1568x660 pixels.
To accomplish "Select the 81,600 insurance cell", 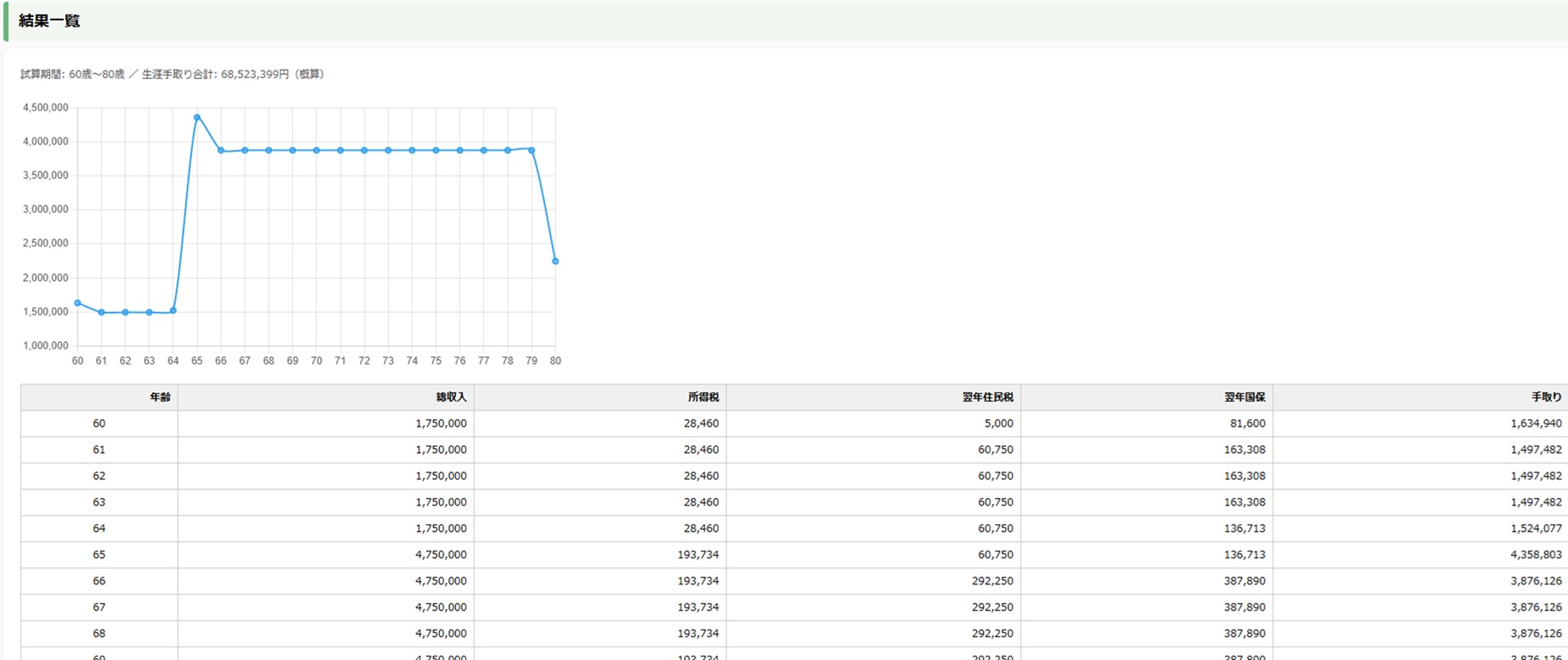I will click(1247, 423).
